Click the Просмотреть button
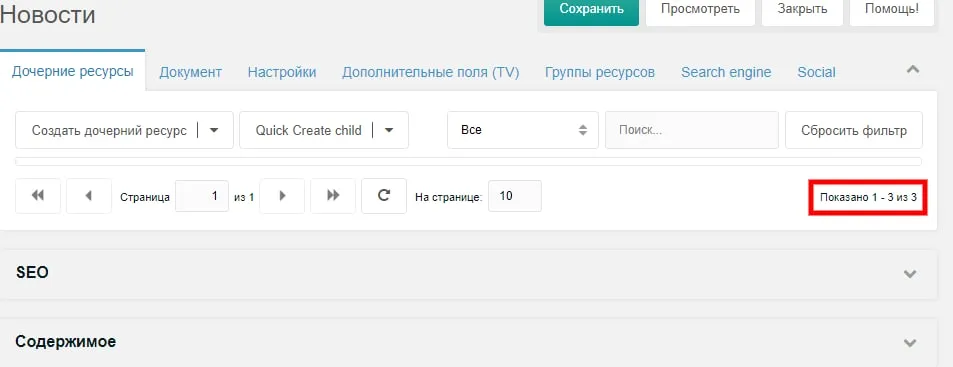 pyautogui.click(x=700, y=9)
